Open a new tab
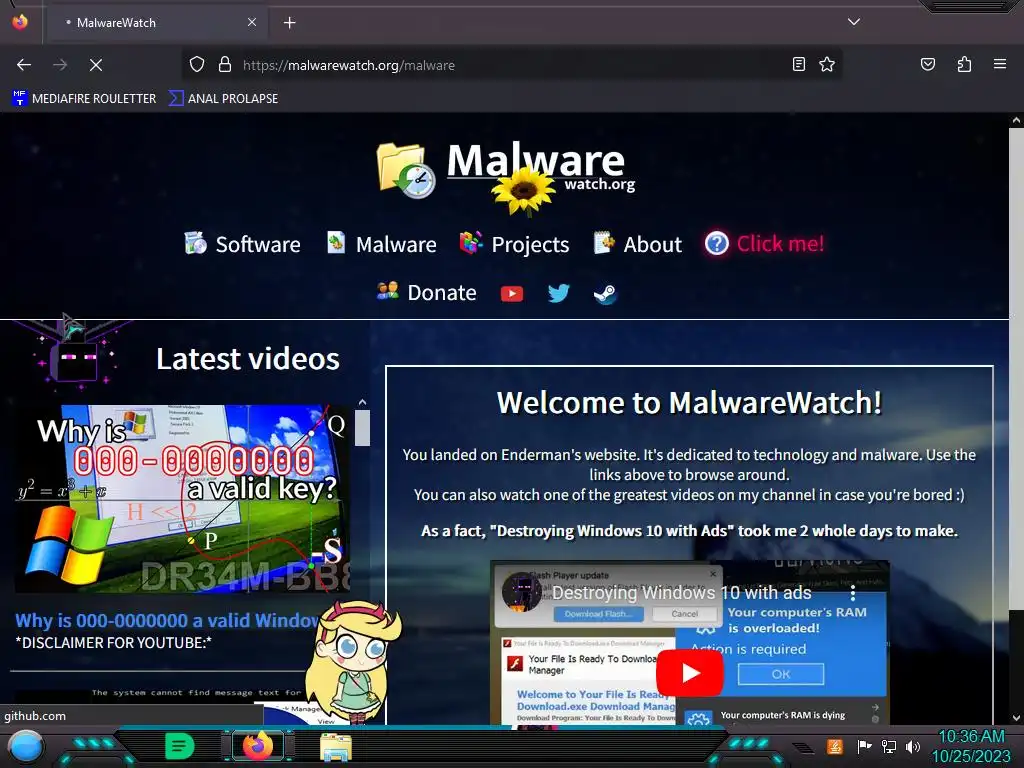The height and width of the screenshot is (768, 1024). (289, 23)
